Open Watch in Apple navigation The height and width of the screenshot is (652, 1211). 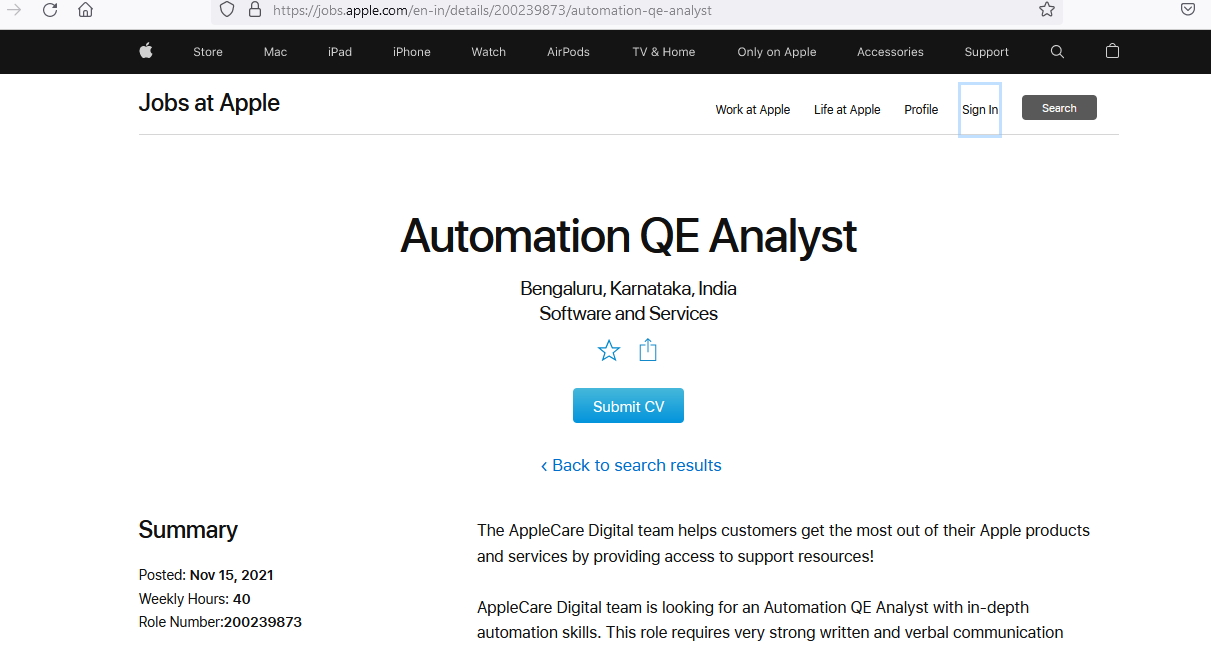(x=489, y=52)
